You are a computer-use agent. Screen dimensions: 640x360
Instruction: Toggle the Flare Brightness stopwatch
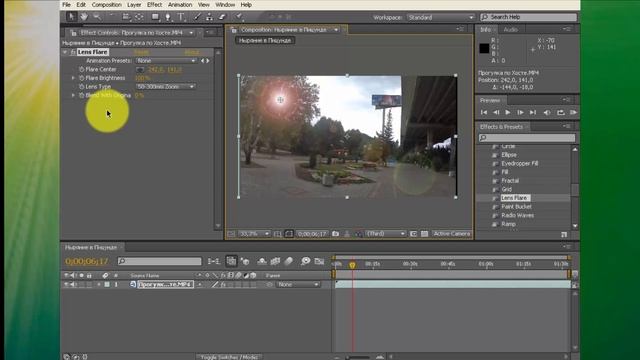point(81,78)
